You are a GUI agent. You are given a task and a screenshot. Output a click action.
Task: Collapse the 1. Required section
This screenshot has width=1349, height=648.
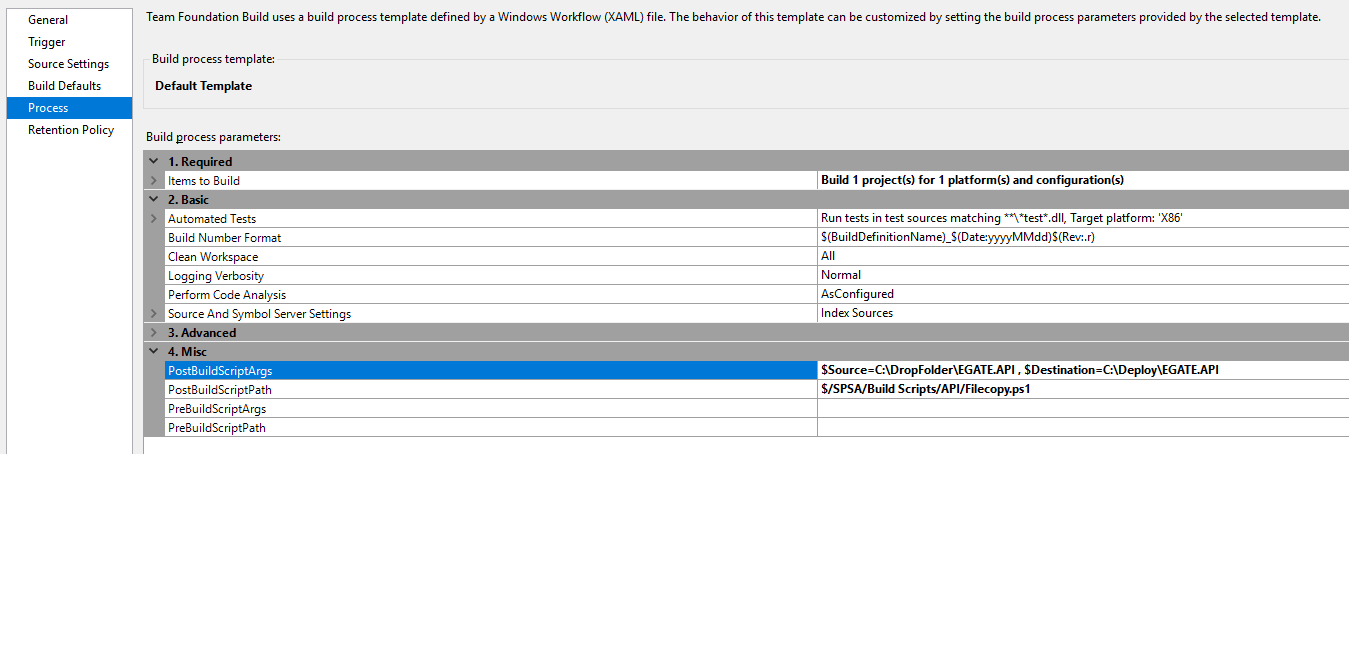[154, 161]
